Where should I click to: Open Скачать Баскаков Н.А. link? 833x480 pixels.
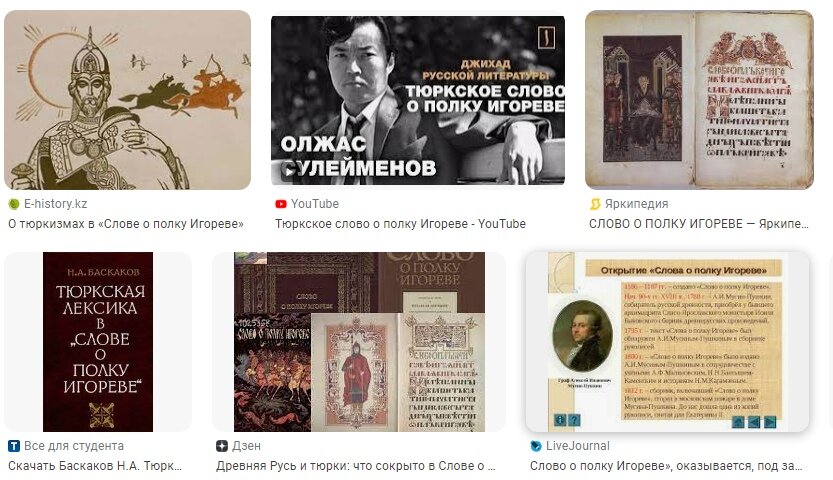pos(95,466)
